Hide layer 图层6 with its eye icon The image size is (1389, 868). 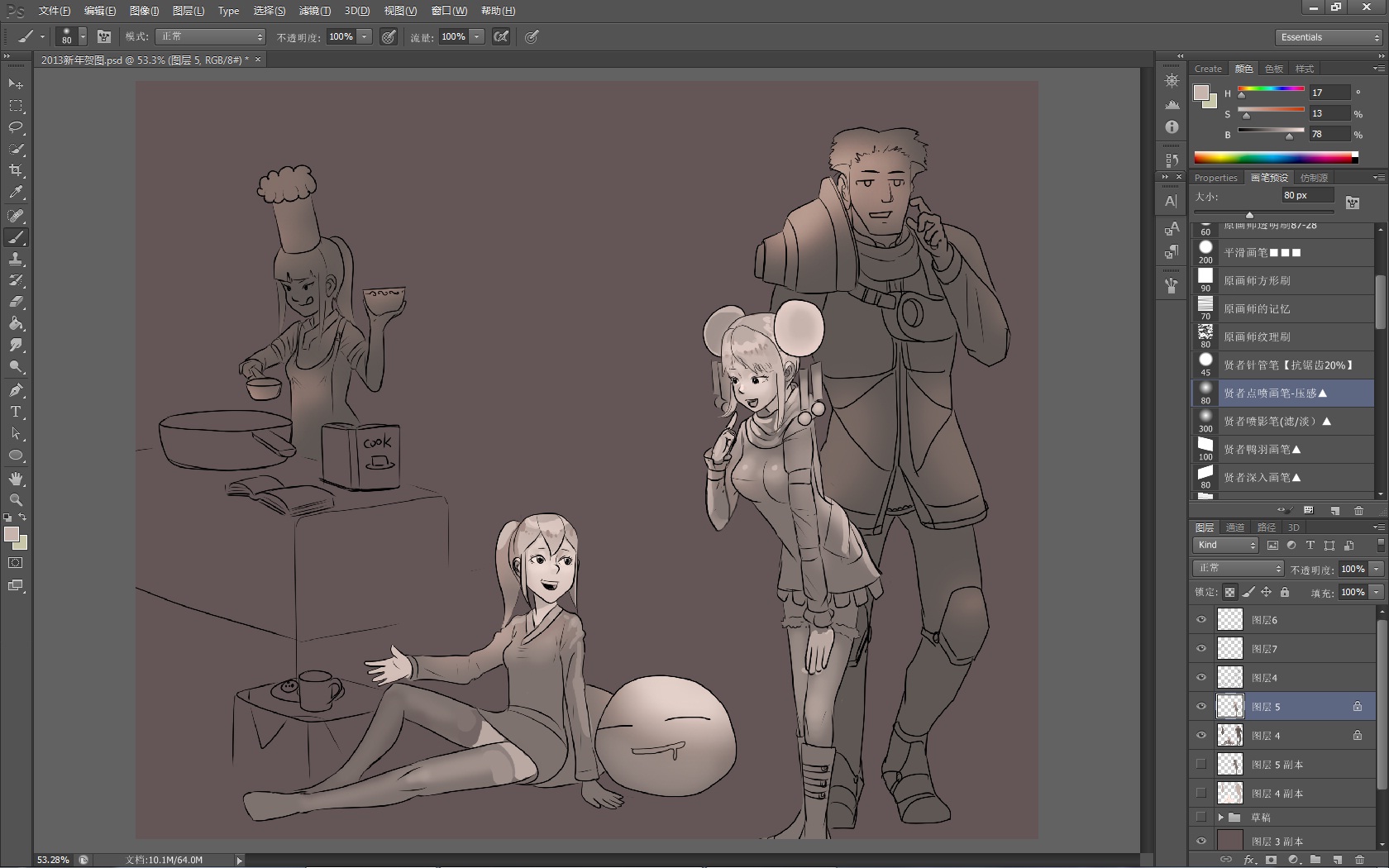point(1201,620)
